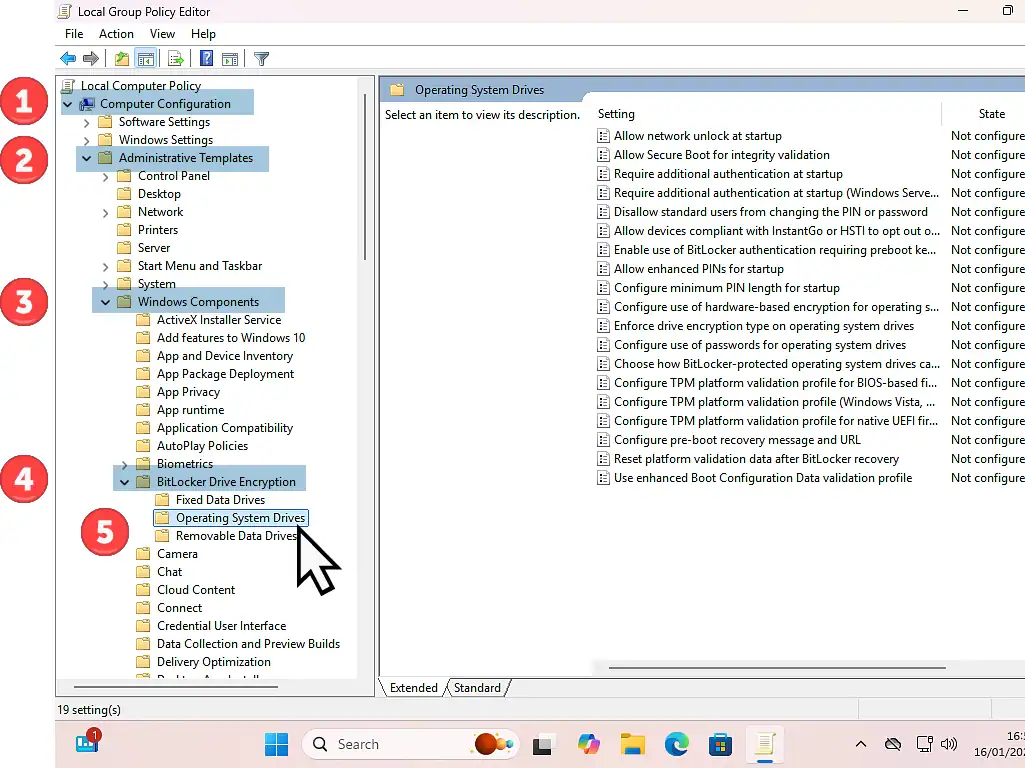
Task: Click the Filter funnel toolbar icon
Action: pos(261,58)
